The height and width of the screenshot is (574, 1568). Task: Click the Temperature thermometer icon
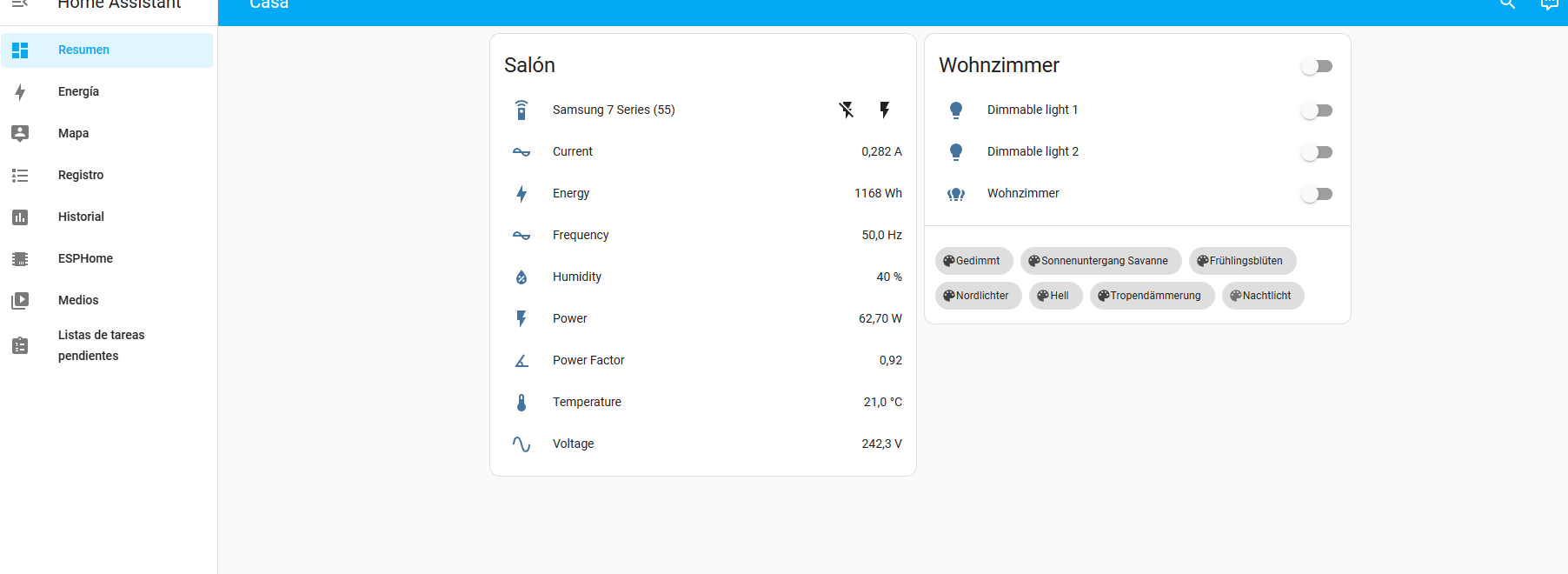point(522,402)
